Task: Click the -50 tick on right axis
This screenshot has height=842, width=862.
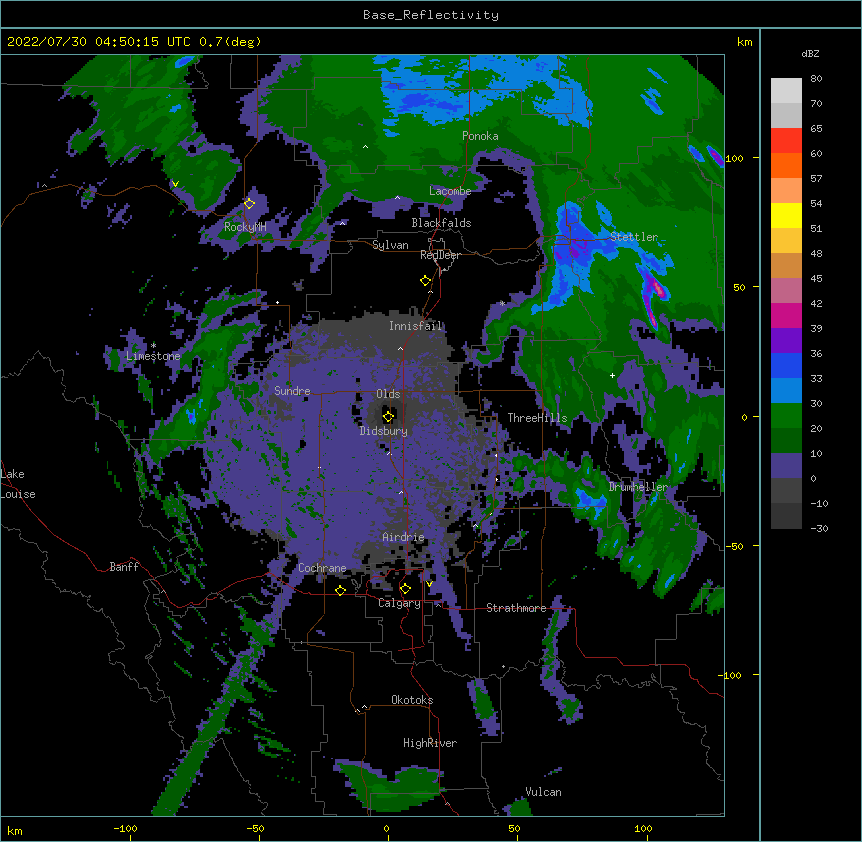Action: [x=734, y=546]
